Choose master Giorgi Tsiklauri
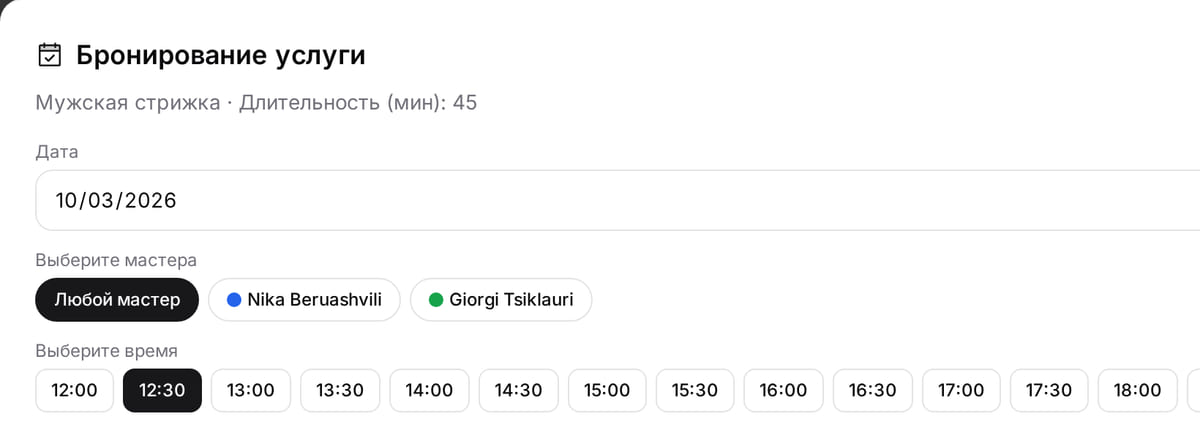 [x=501, y=300]
